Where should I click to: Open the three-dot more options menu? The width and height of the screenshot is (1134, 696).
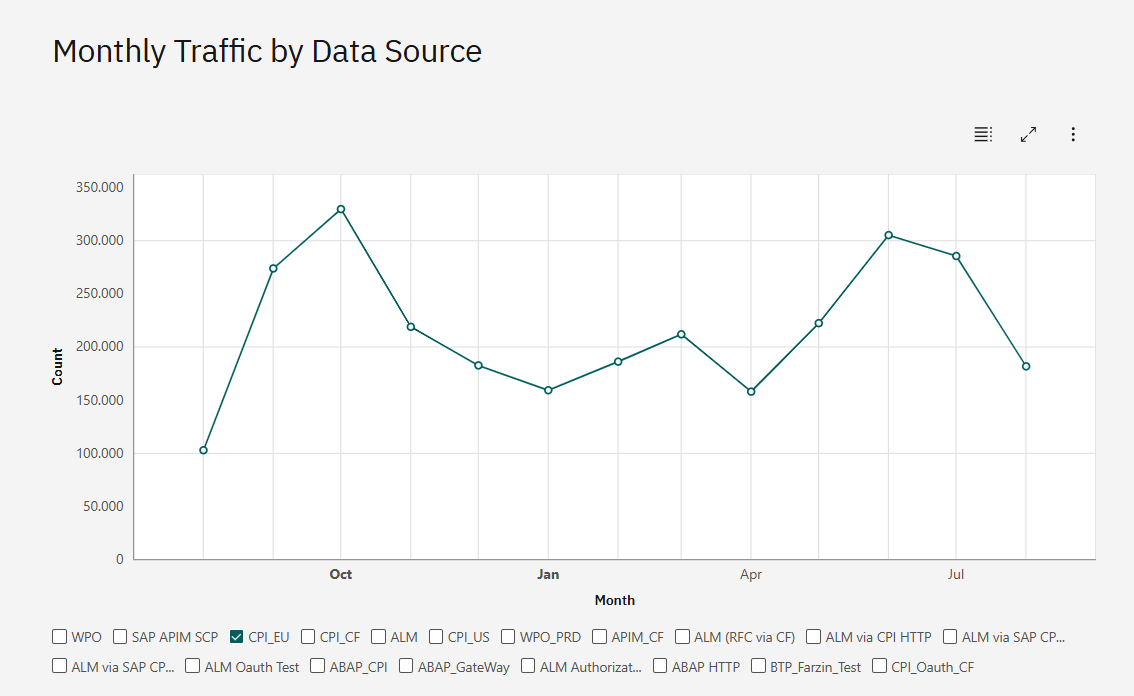pos(1073,134)
